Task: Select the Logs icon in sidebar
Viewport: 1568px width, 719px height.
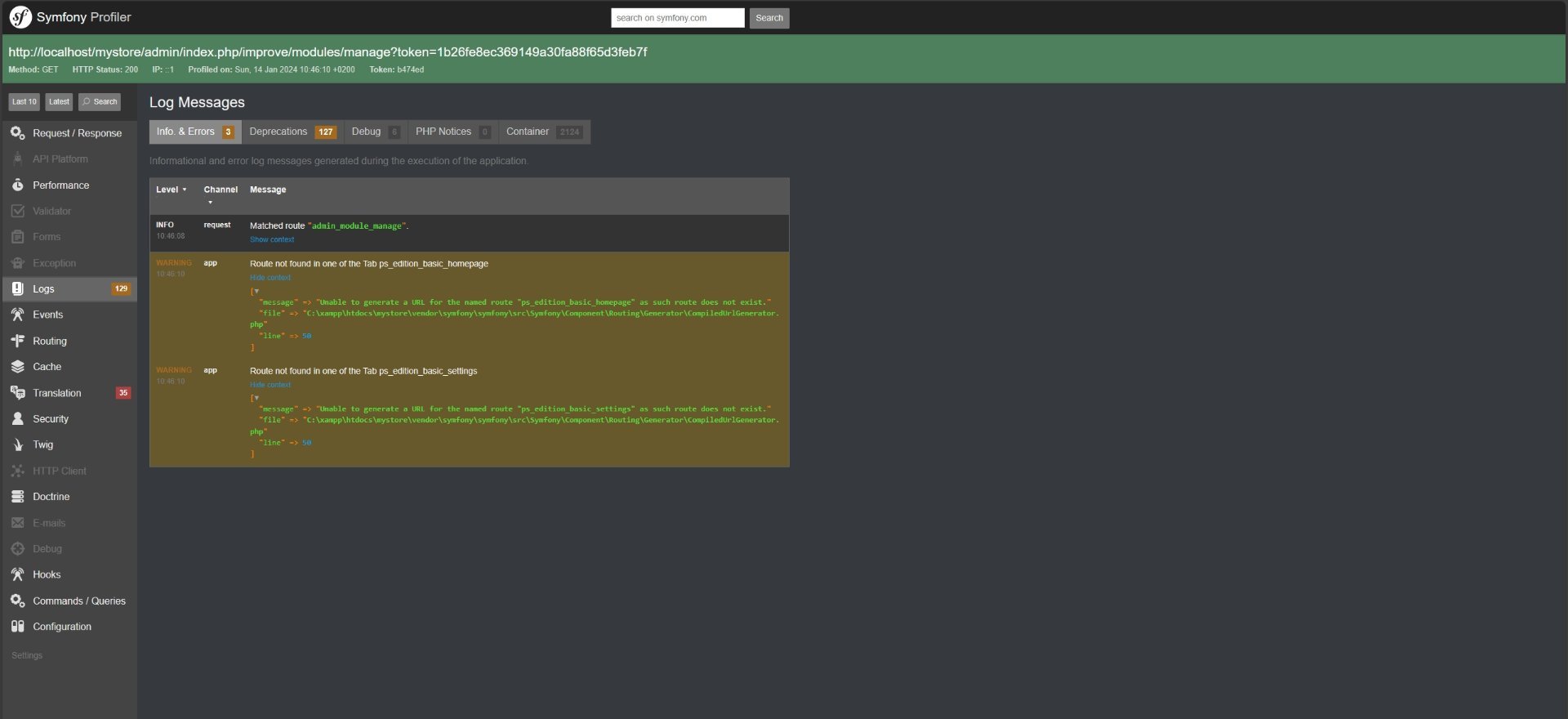Action: coord(17,288)
